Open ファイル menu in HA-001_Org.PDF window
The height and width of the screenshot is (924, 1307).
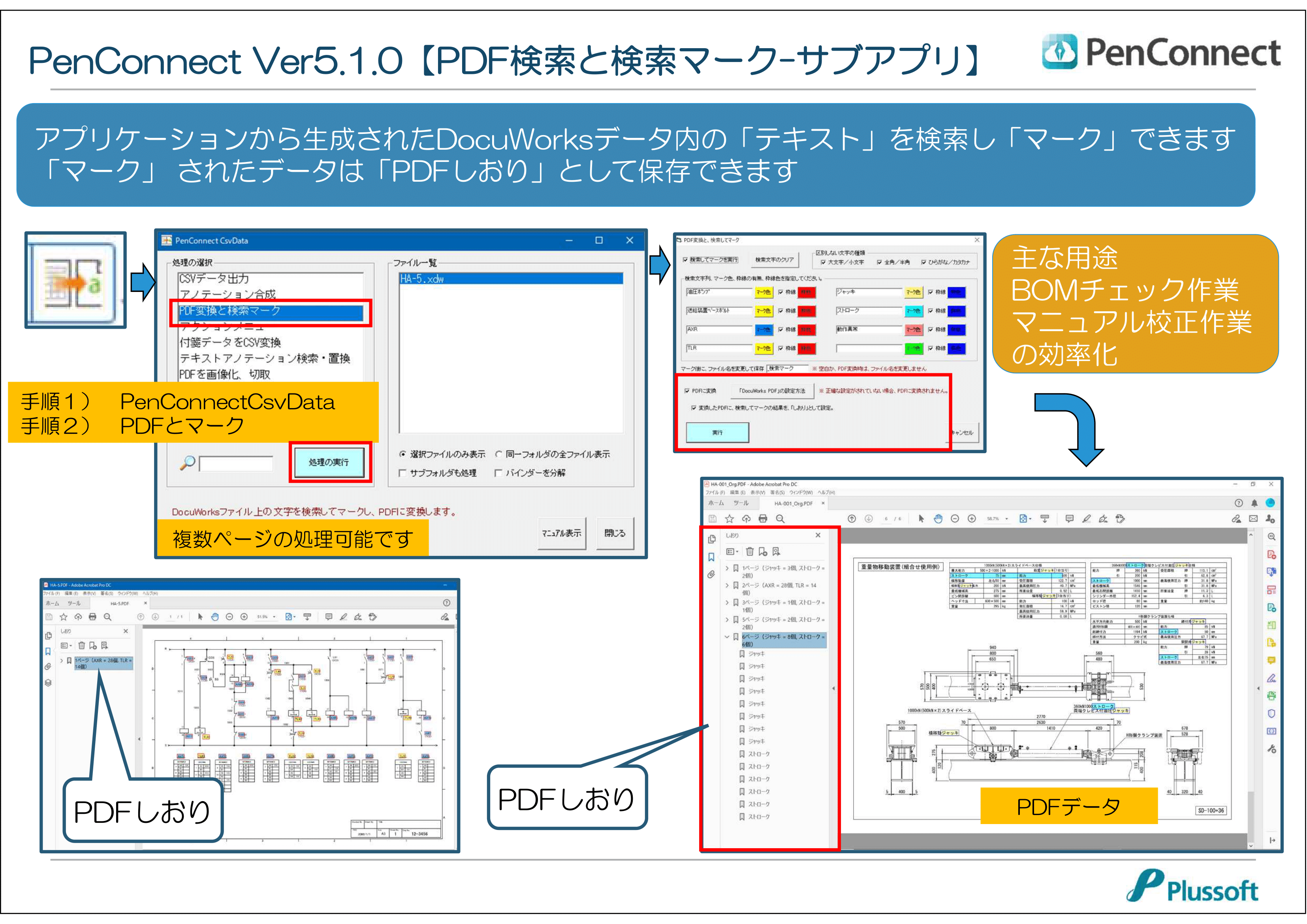[x=716, y=493]
